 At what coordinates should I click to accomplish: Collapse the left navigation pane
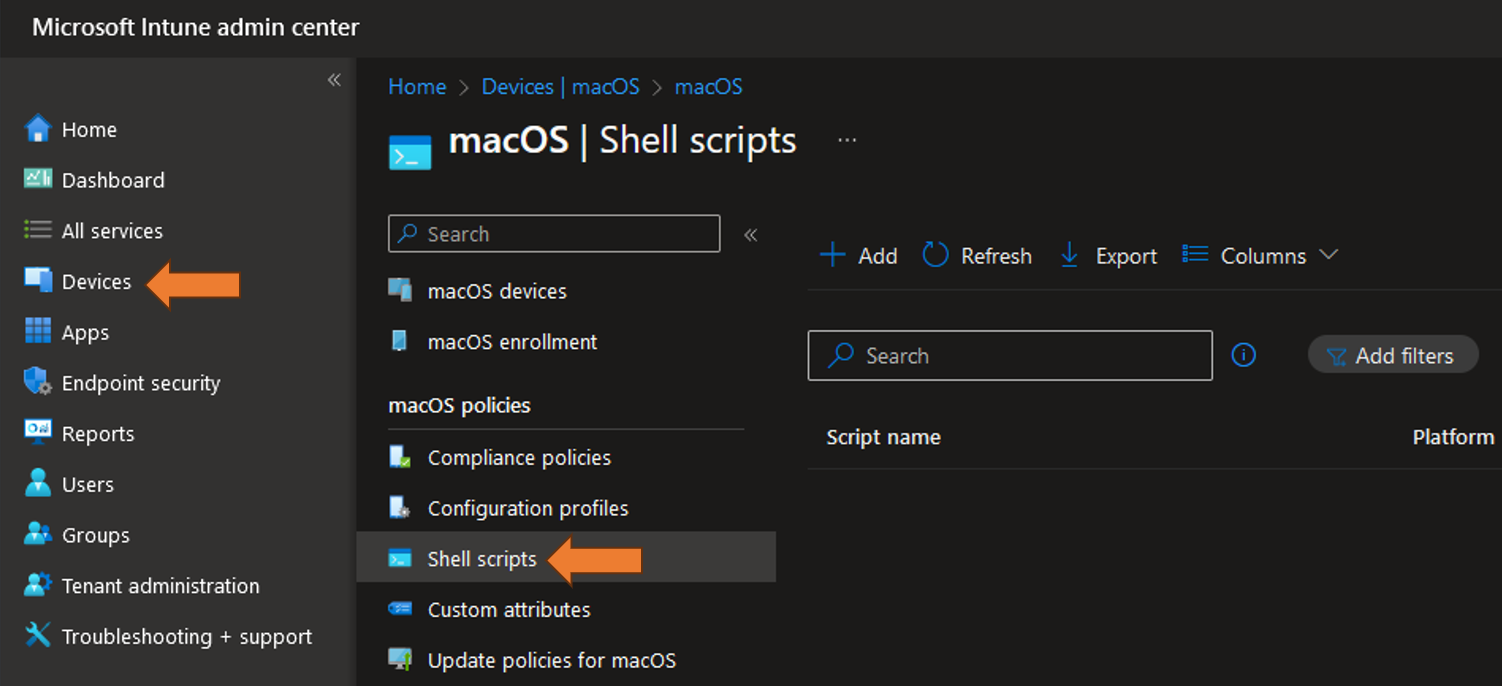pyautogui.click(x=334, y=80)
